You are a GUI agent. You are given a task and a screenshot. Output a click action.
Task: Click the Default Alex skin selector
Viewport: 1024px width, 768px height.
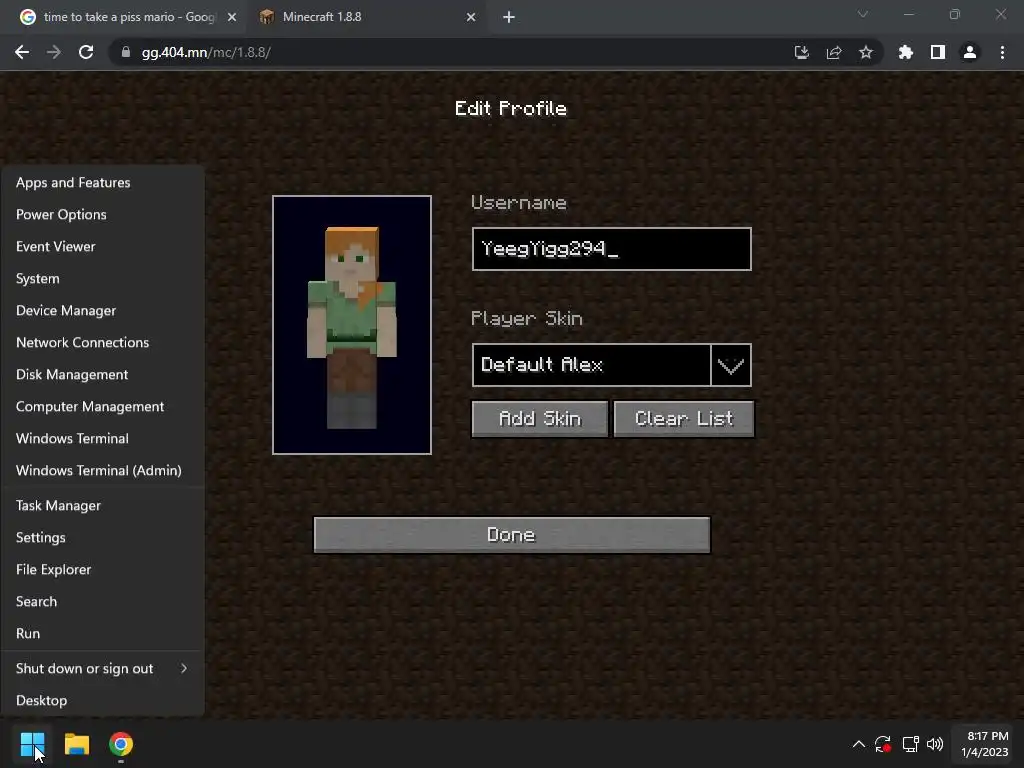click(592, 365)
